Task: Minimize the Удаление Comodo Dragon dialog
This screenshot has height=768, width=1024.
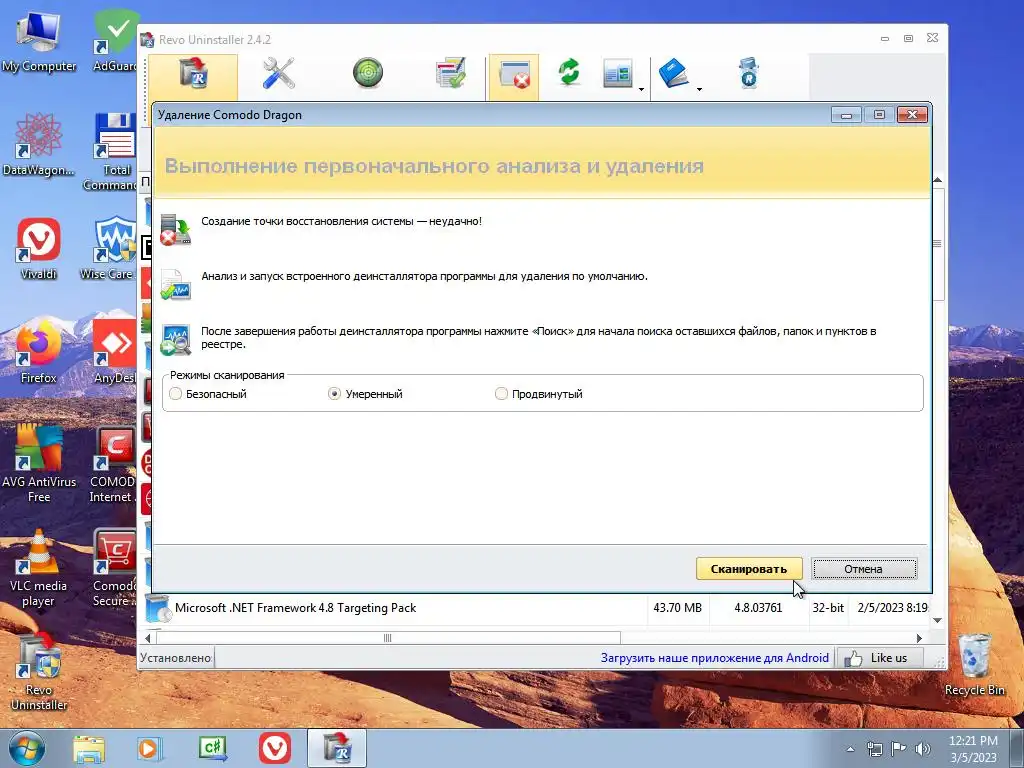Action: (x=846, y=115)
